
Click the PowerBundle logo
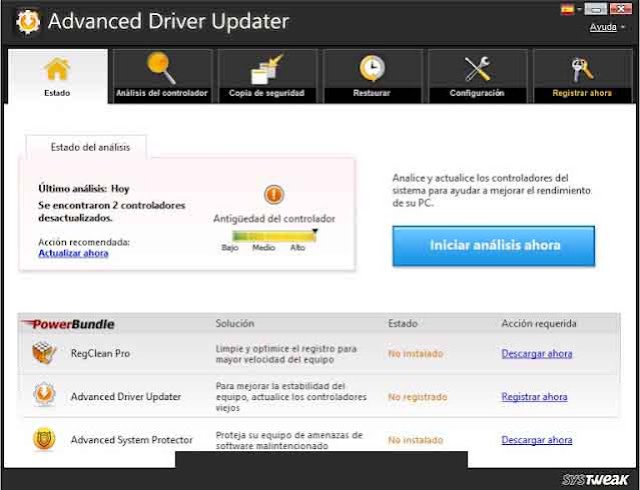(68, 324)
